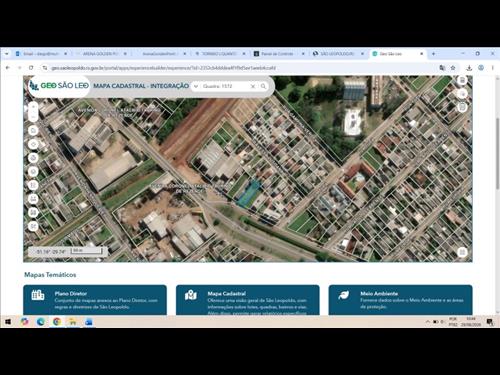
Task: Click the third right-side map widget icon
Action: (x=462, y=107)
